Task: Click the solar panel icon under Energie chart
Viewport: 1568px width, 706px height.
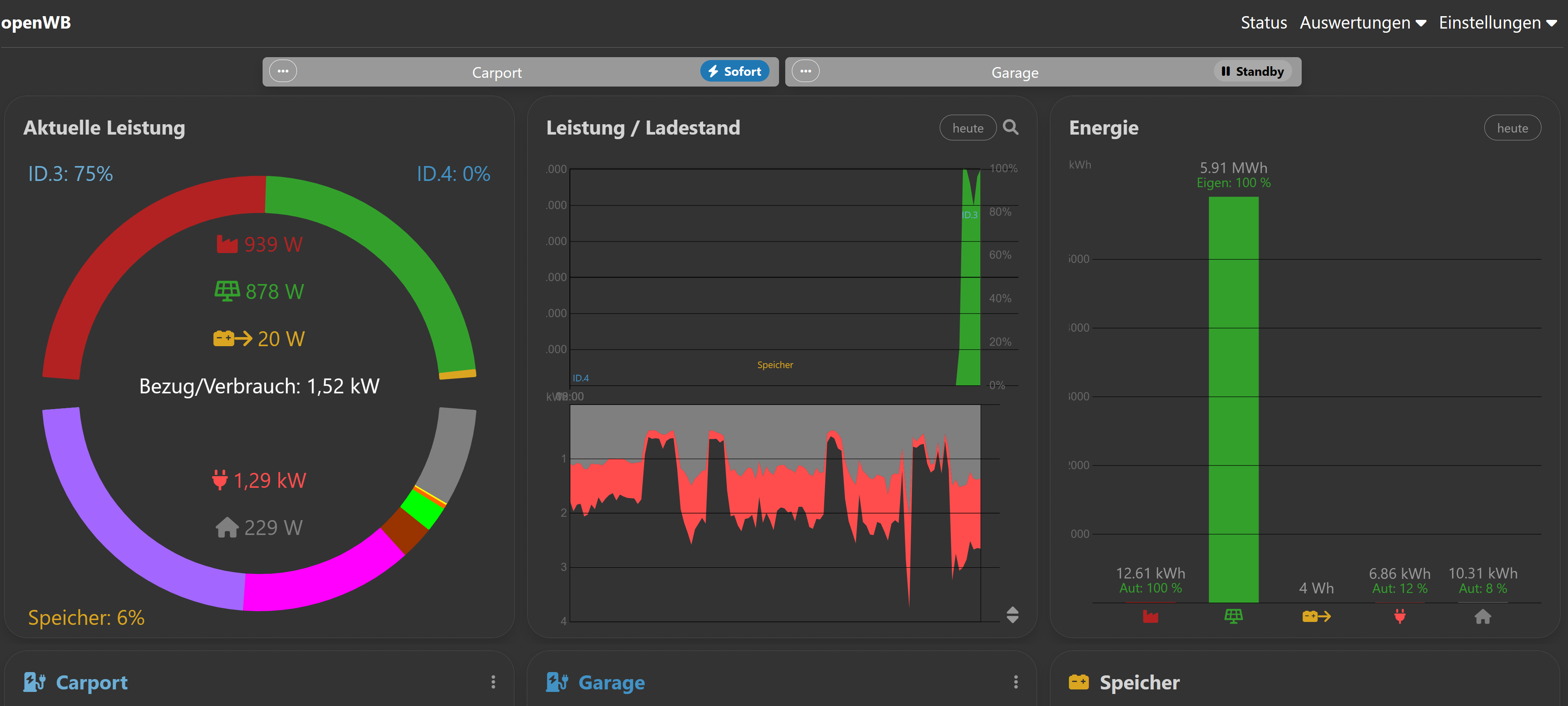Action: click(x=1233, y=617)
